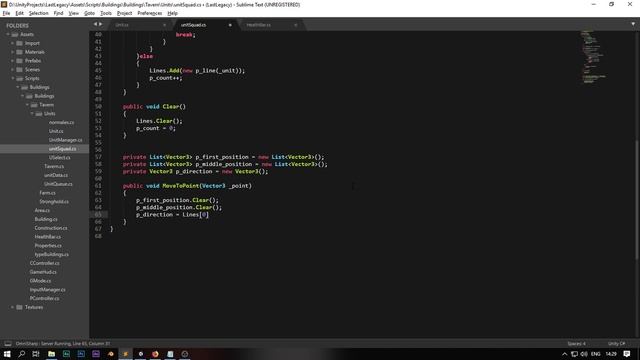Collapse the Tavern folder
The width and height of the screenshot is (640, 360).
[x=27, y=104]
